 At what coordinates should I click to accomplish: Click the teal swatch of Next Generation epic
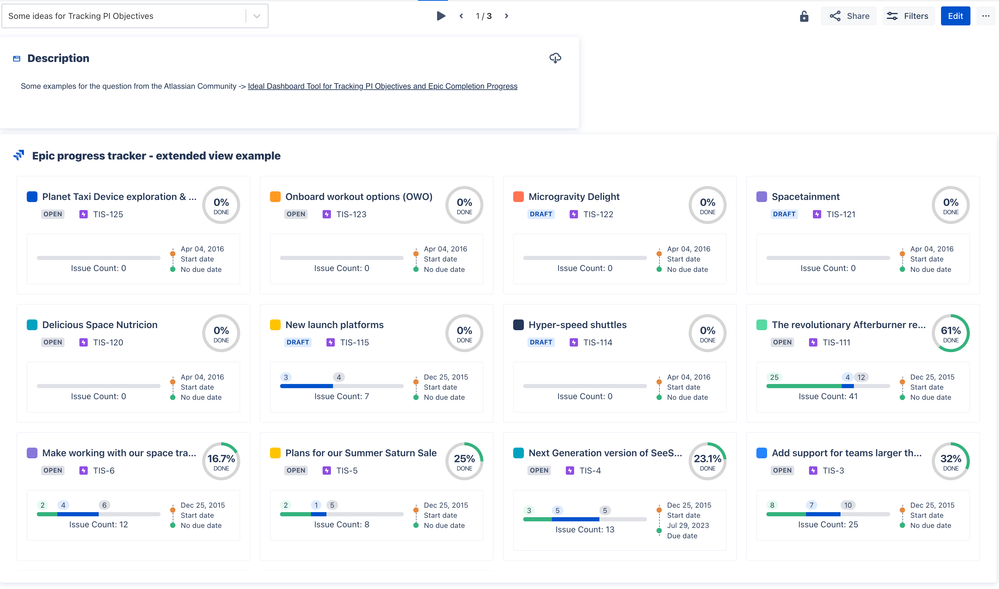(519, 453)
